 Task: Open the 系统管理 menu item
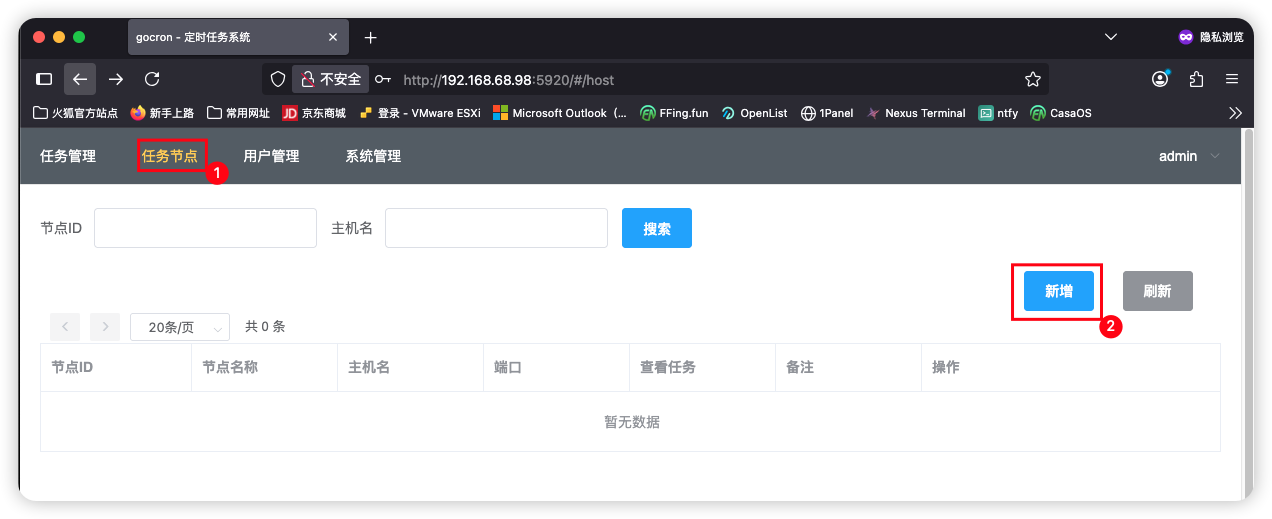(373, 156)
